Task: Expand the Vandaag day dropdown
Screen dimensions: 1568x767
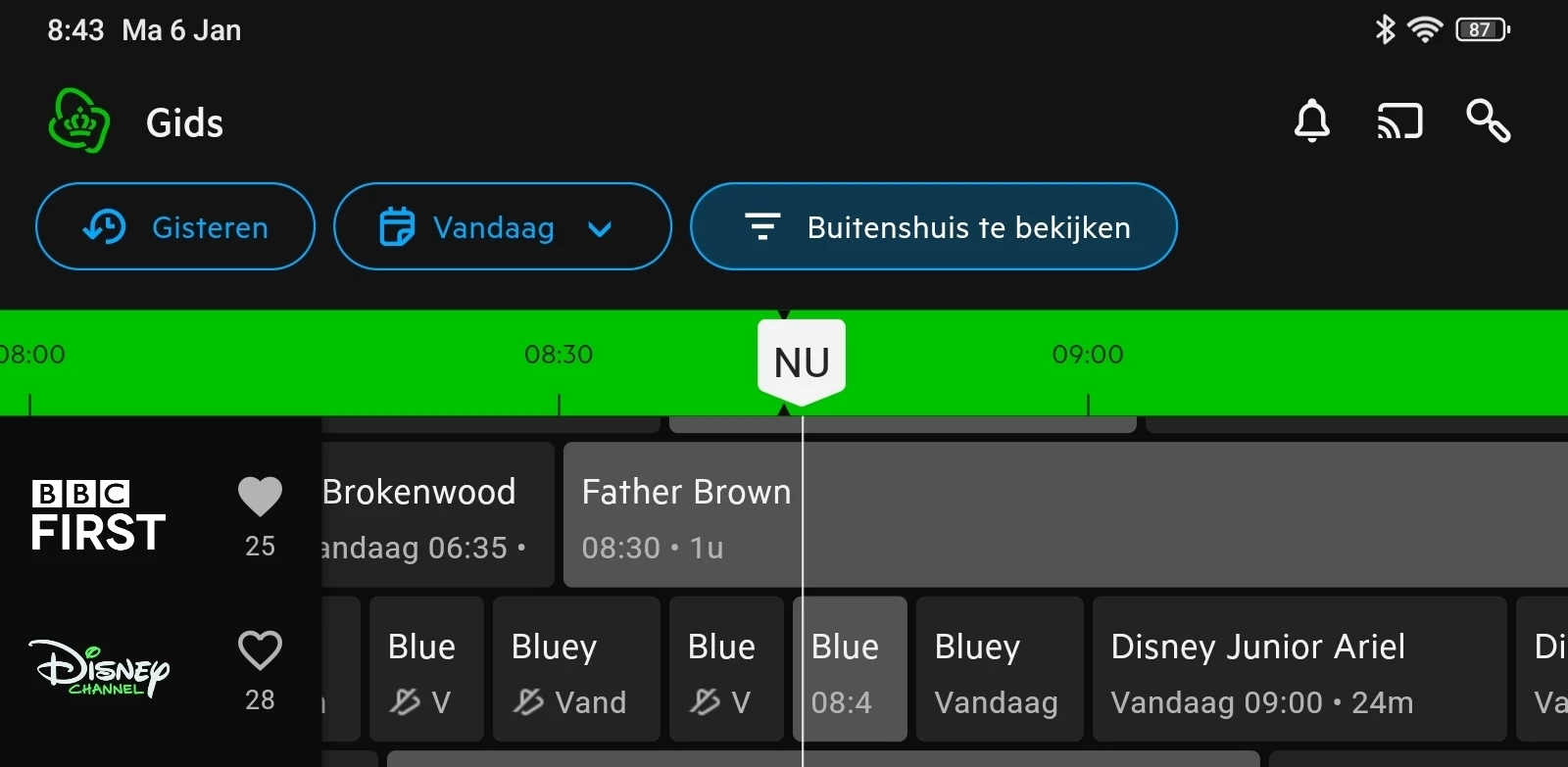Action: (x=502, y=226)
